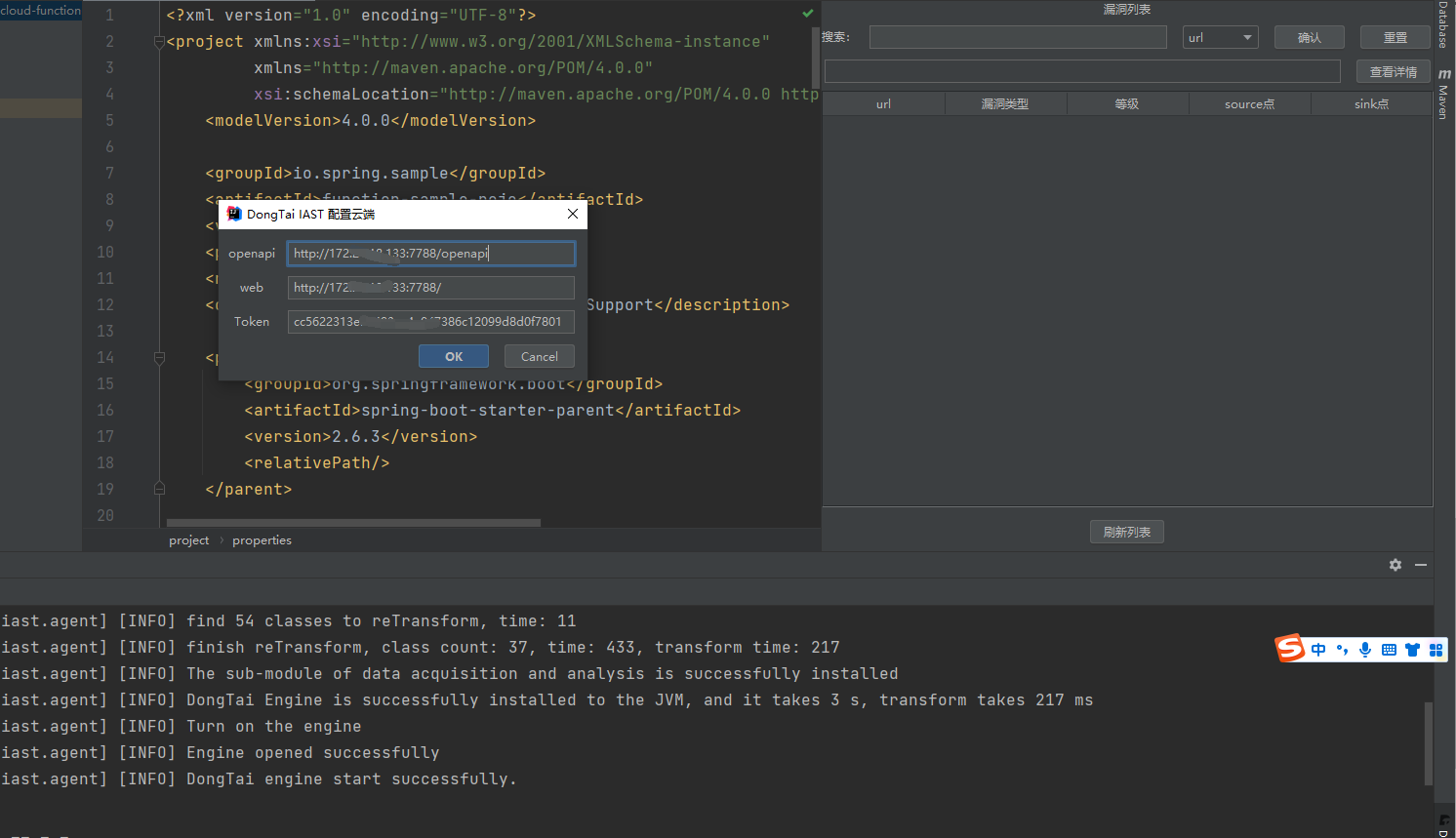Sort by source点 column header
Screen dimensions: 1456x838
point(1249,103)
